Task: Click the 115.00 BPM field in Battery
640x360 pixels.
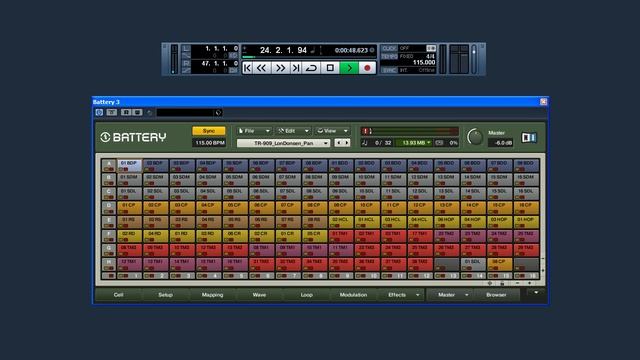Action: pyautogui.click(x=210, y=143)
